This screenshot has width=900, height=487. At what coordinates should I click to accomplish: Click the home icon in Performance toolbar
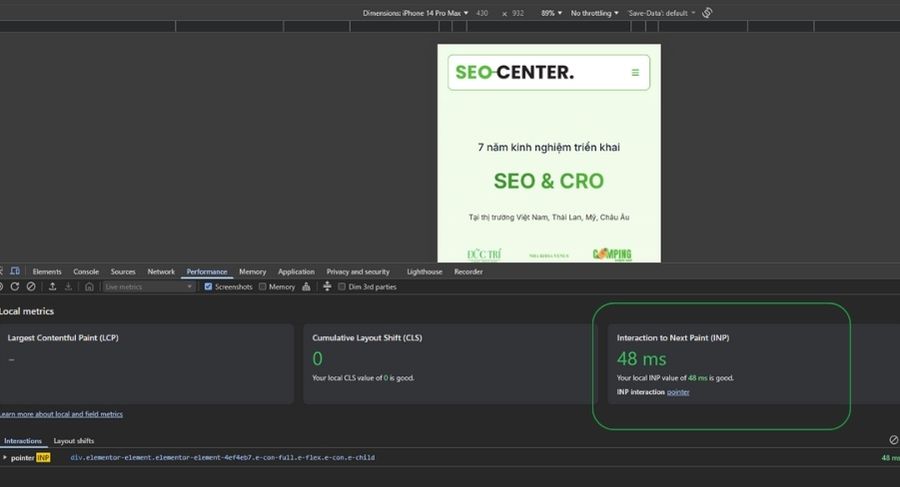pyautogui.click(x=89, y=287)
